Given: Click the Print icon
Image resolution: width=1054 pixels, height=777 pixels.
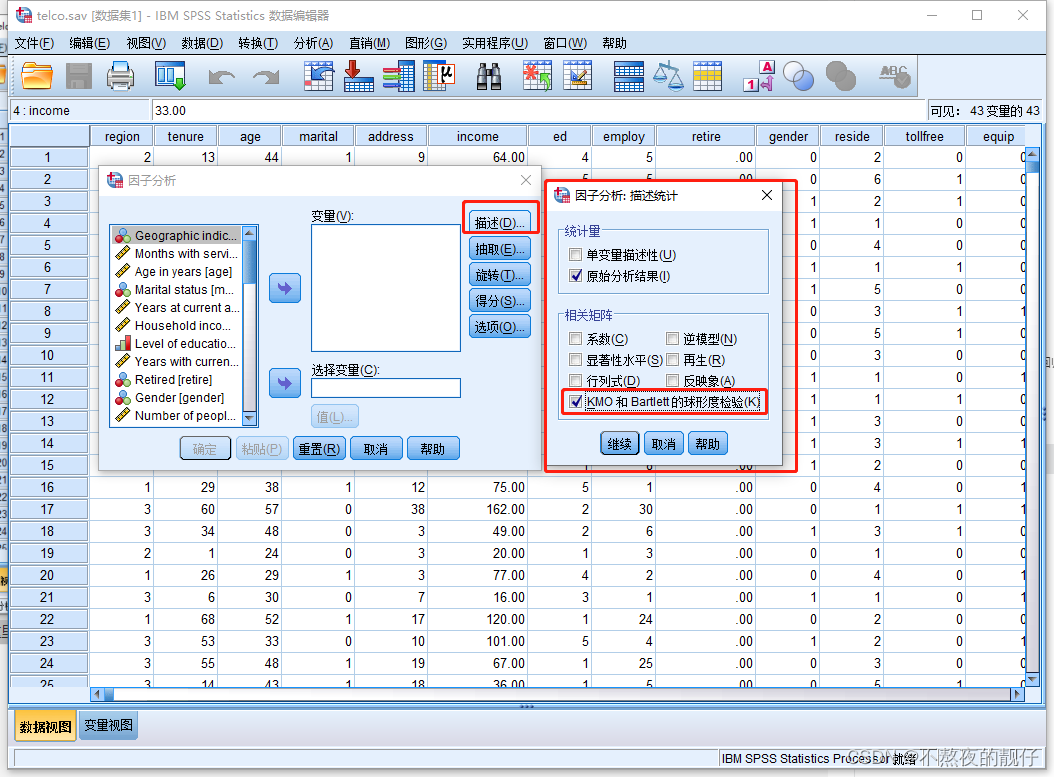Looking at the screenshot, I should (x=120, y=76).
